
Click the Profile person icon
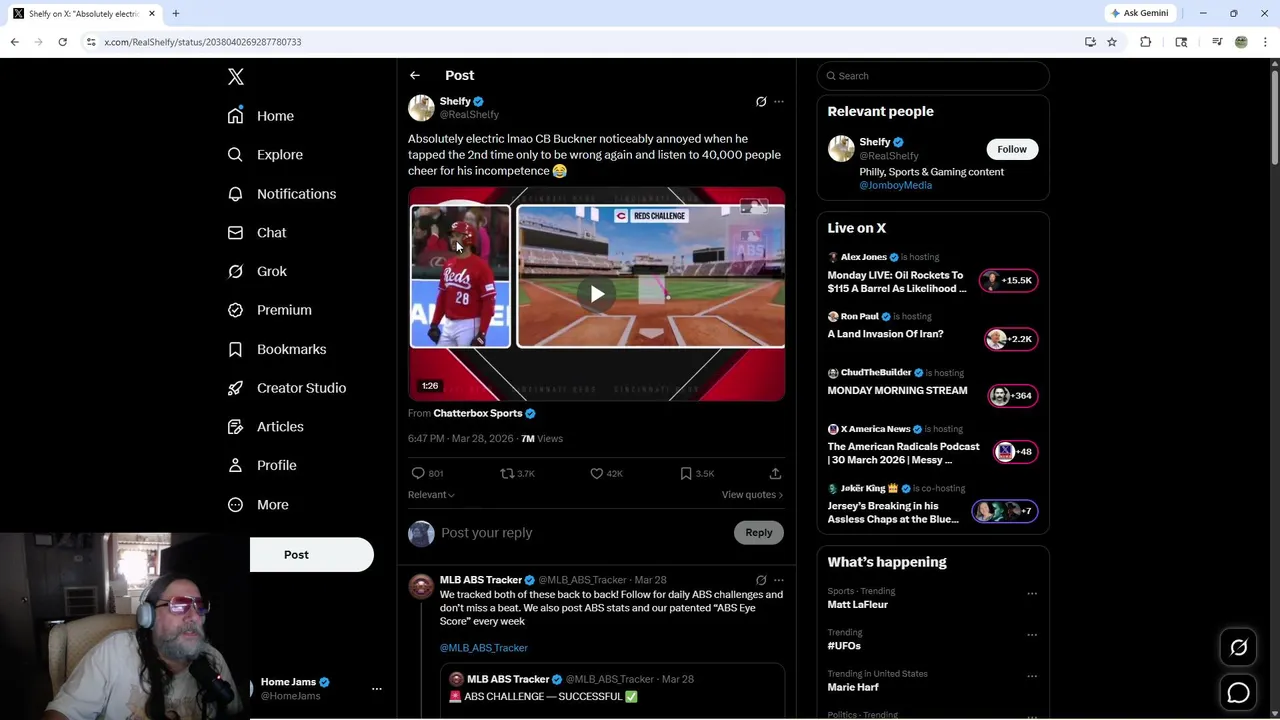[x=235, y=465]
